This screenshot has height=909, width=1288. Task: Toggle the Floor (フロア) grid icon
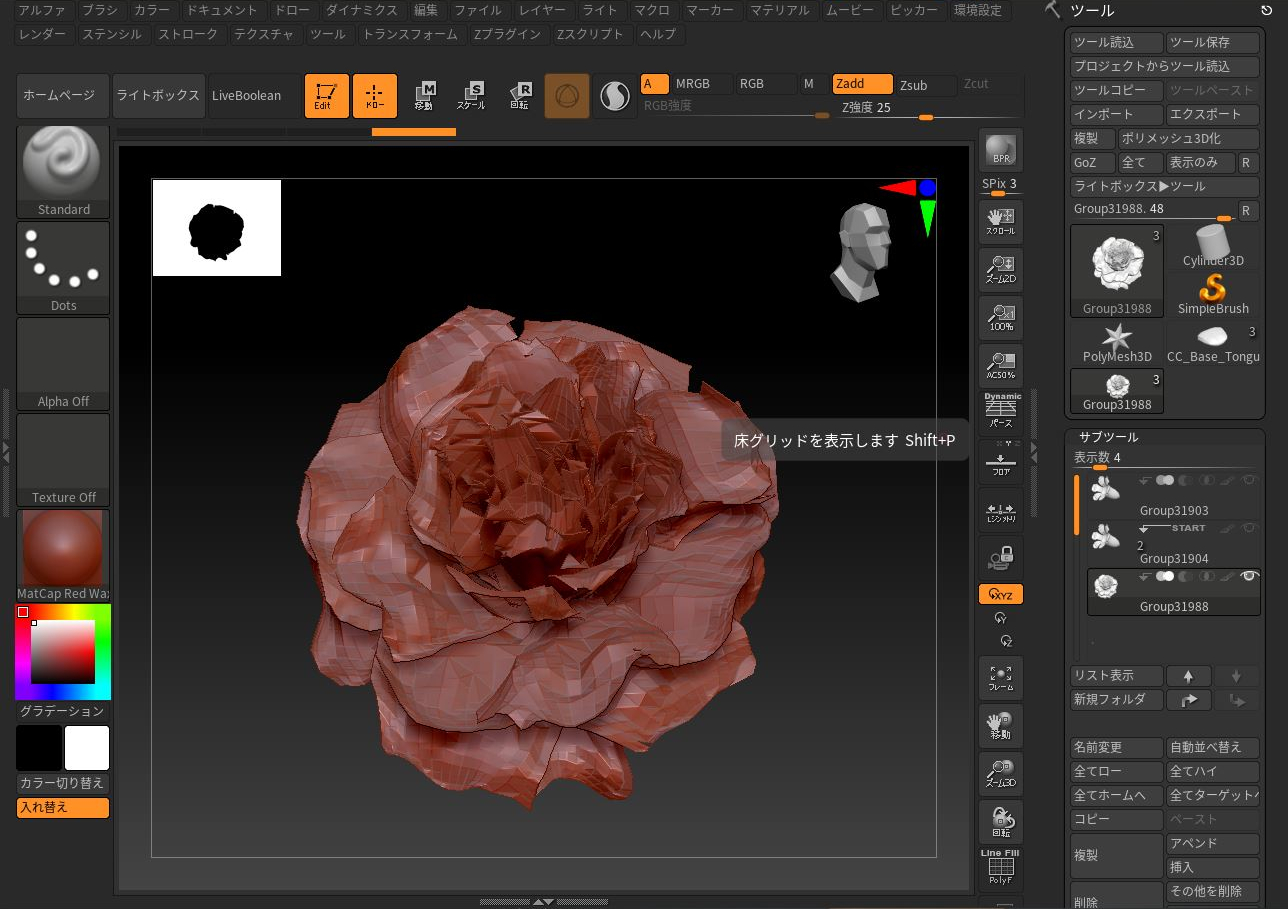1001,462
